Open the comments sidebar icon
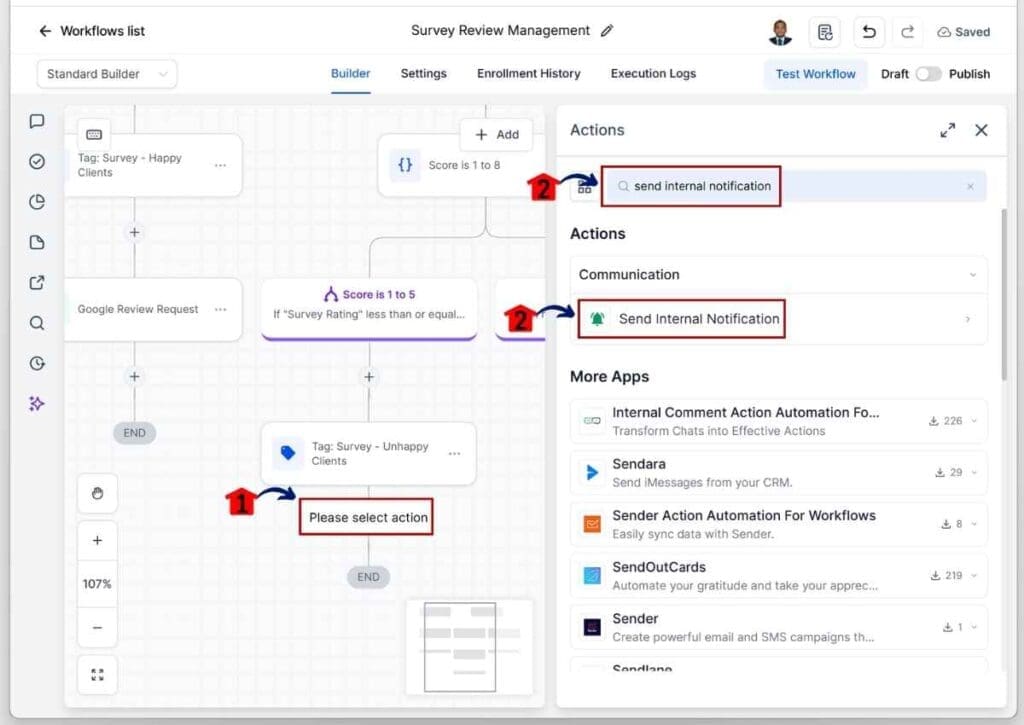1024x725 pixels. [x=37, y=121]
